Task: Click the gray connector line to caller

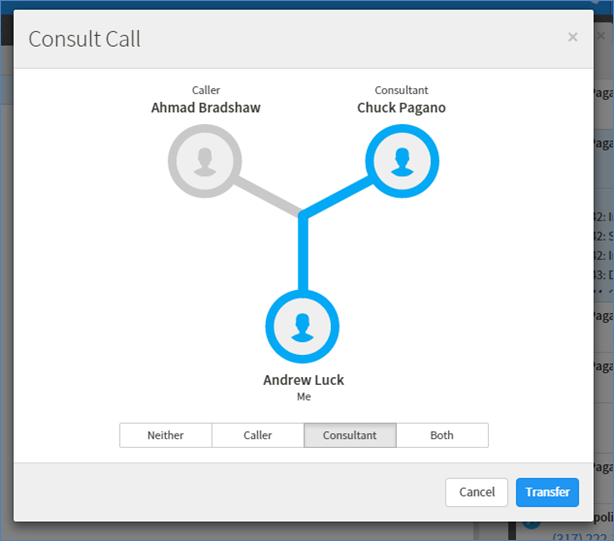Action: pyautogui.click(x=268, y=196)
